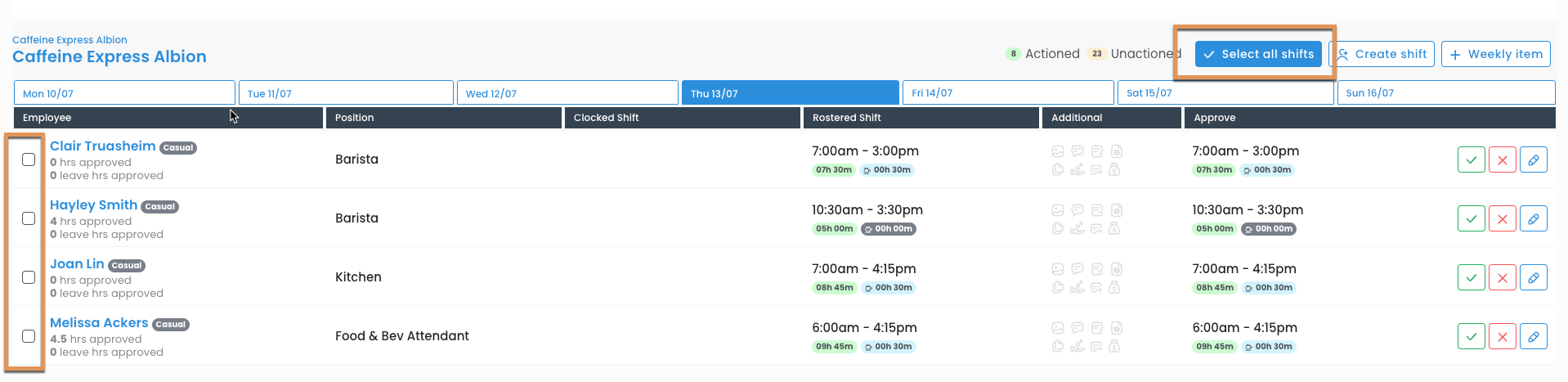This screenshot has width=1568, height=382.
Task: Select Hayley Smith's shift checkbox
Action: tap(29, 218)
